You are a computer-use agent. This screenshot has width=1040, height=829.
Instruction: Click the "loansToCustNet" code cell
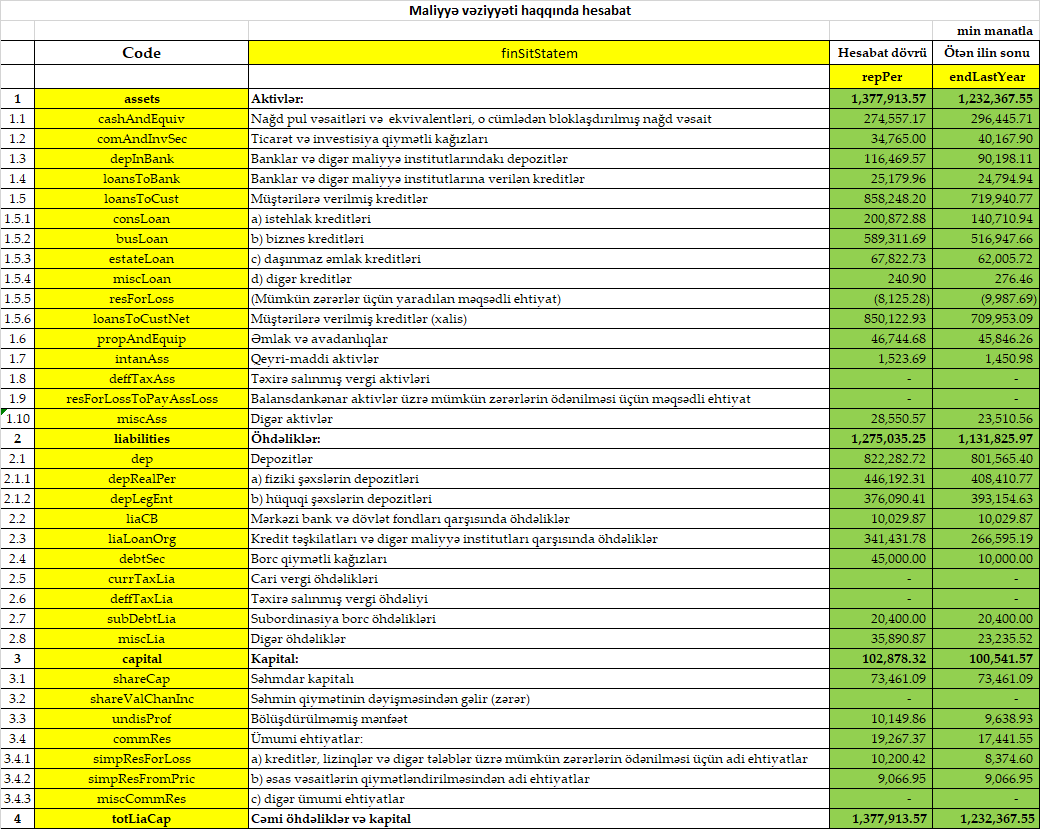[x=141, y=318]
